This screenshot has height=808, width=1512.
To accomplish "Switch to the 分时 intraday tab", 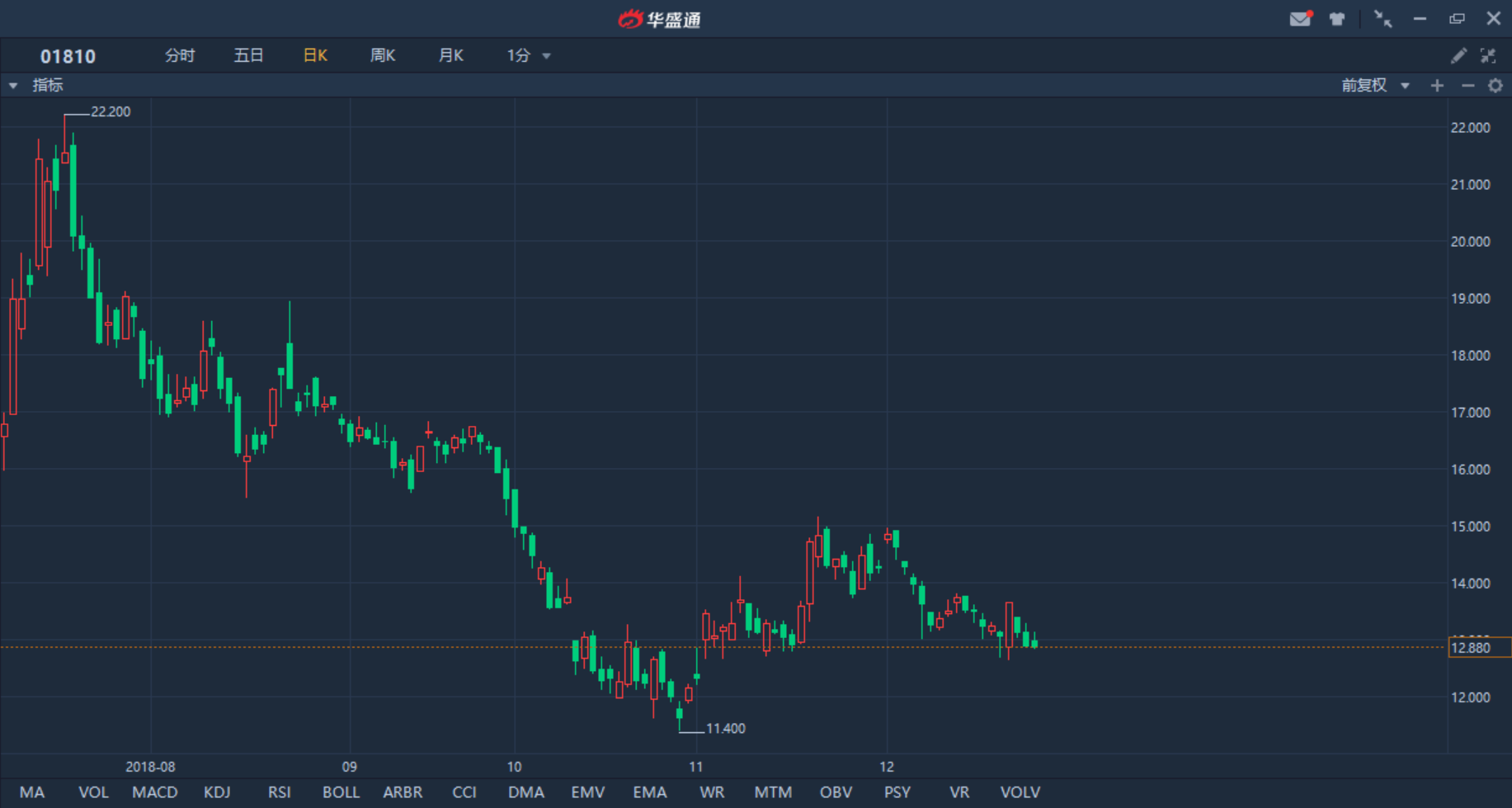I will pyautogui.click(x=180, y=55).
